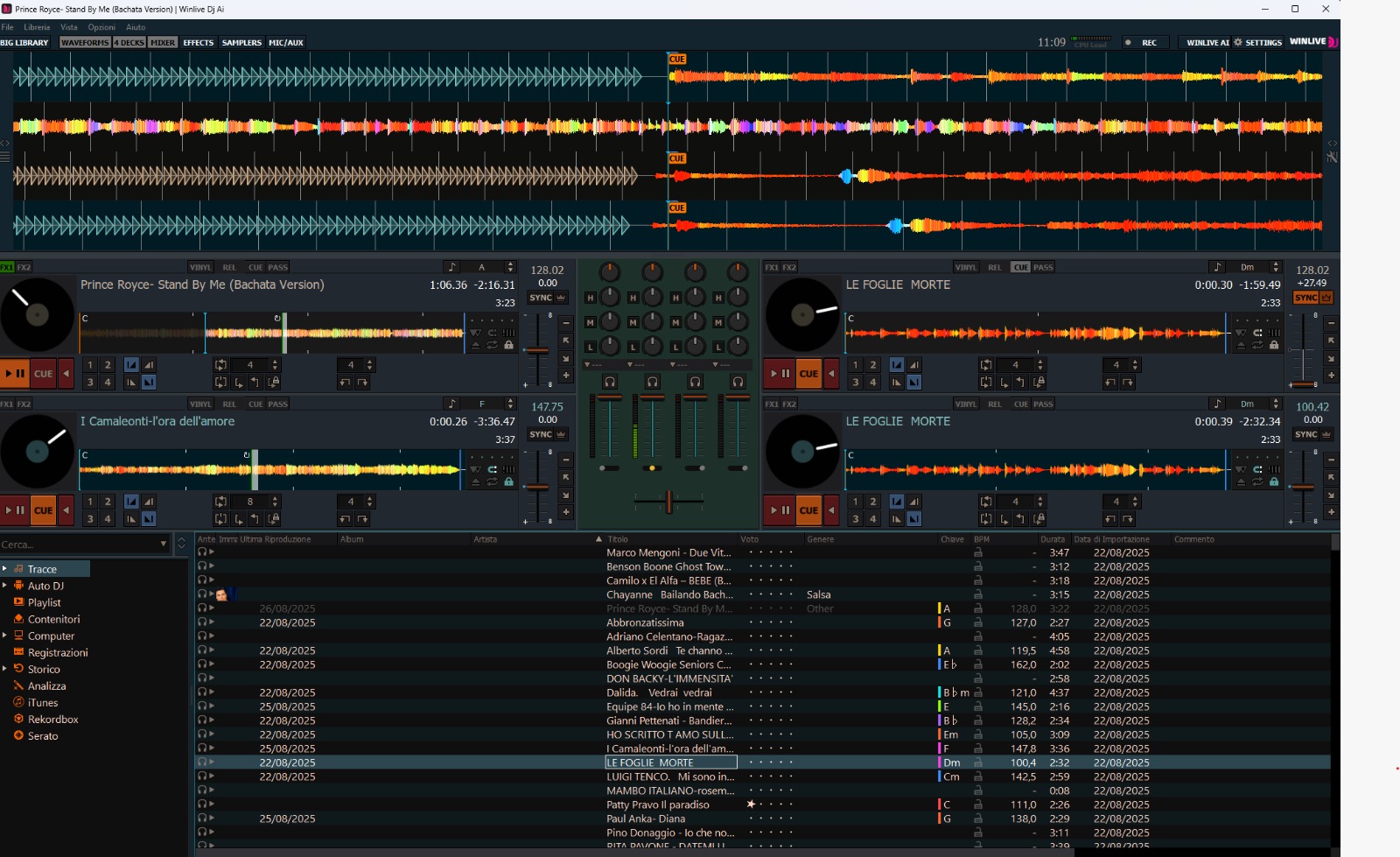Kill the high EQ on first mixer channel
Screen dimensions: 1400x857
pos(590,298)
